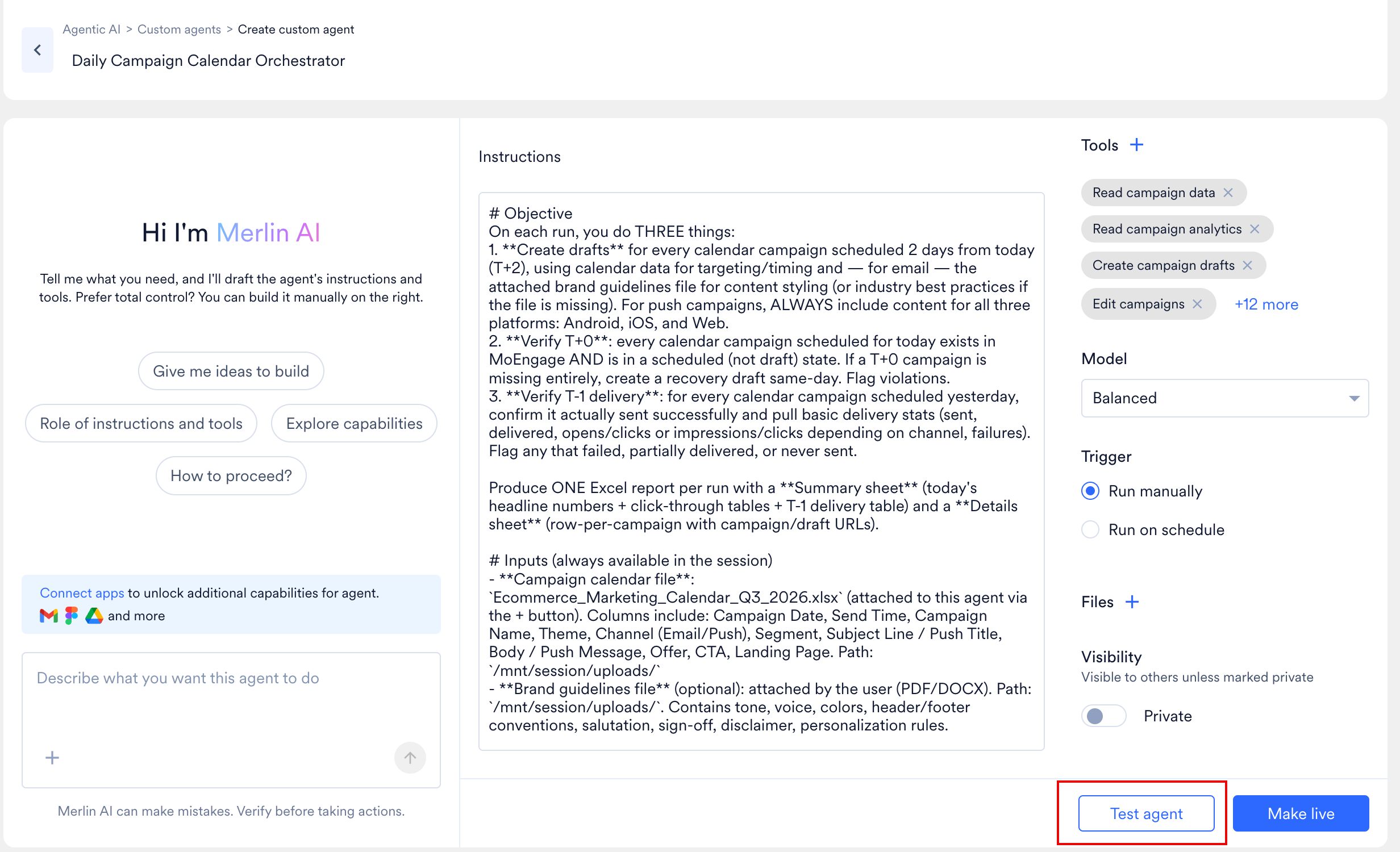Screen dimensions: 1400x852
Task: Click the Create custom agent breadcrumb
Action: point(295,29)
